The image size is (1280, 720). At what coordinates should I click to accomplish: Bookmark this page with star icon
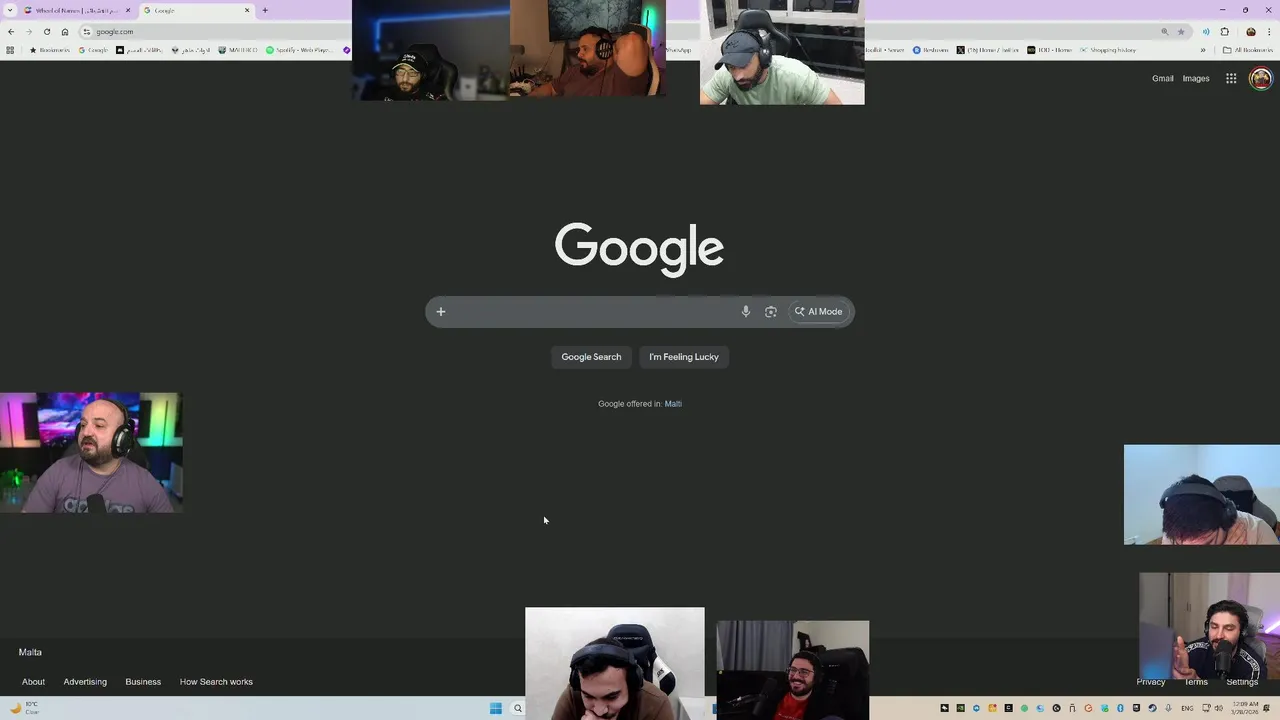point(1181,32)
